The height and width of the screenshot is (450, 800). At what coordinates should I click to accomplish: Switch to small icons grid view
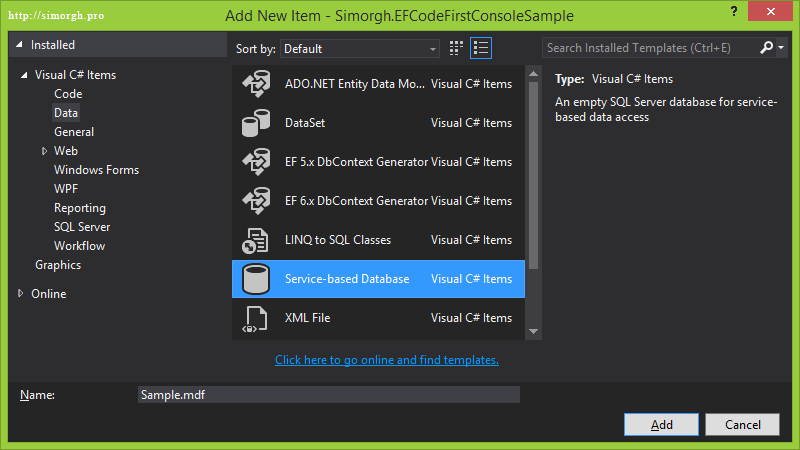pos(457,48)
